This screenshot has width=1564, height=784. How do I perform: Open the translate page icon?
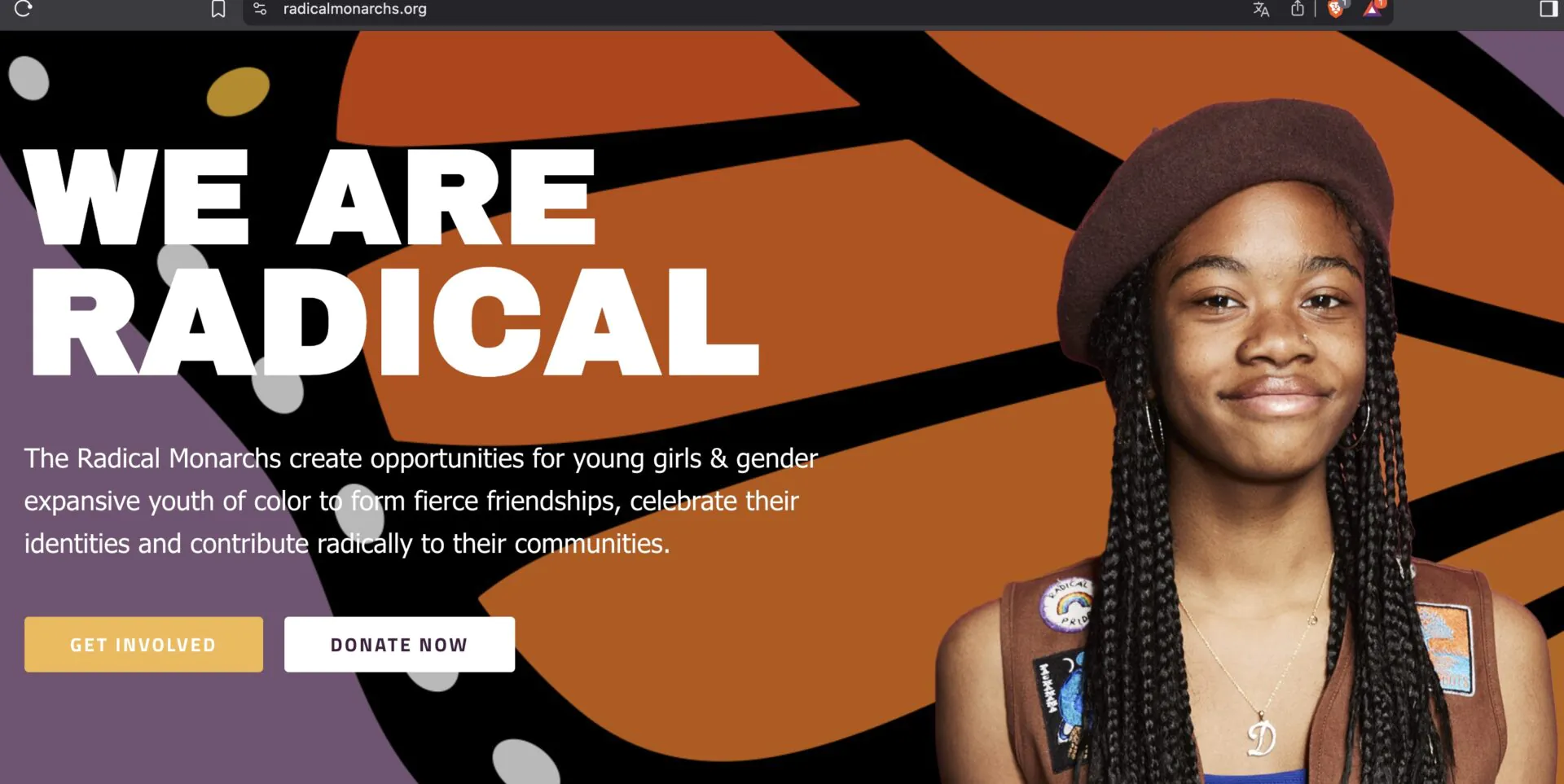click(1261, 9)
